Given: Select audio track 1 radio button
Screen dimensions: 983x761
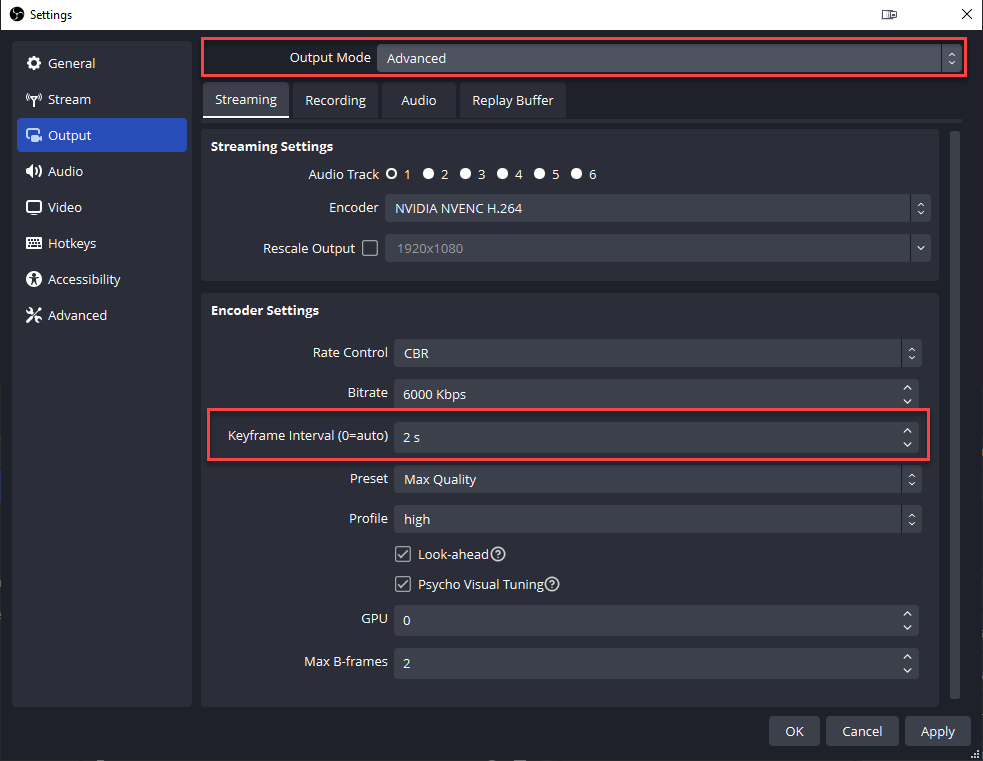Looking at the screenshot, I should tap(392, 174).
